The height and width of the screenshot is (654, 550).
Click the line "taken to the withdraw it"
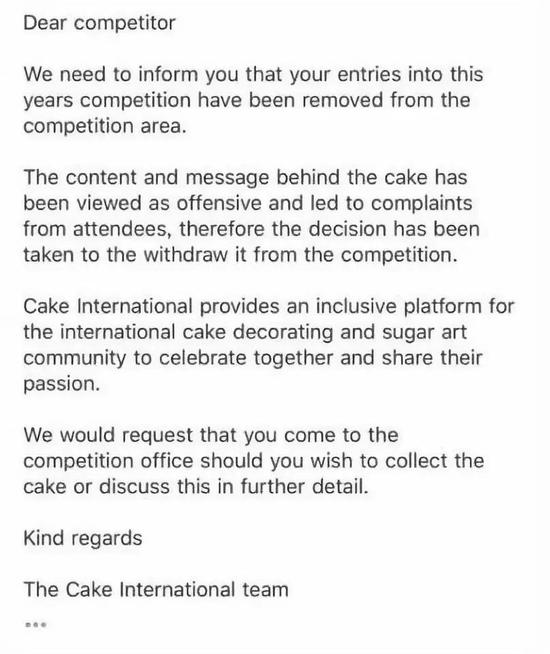[x=241, y=255]
